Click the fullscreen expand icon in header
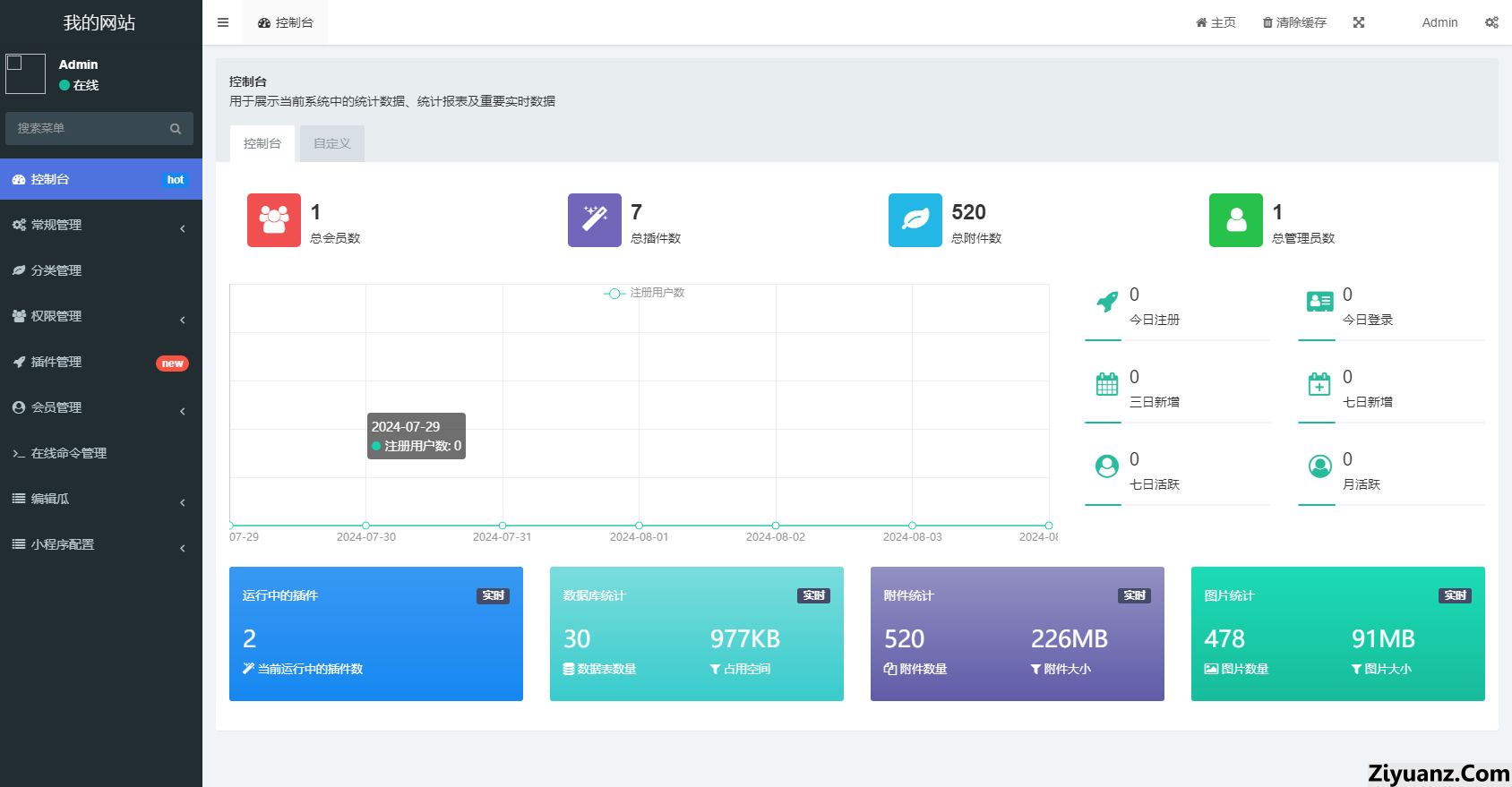The image size is (1512, 787). [x=1359, y=22]
